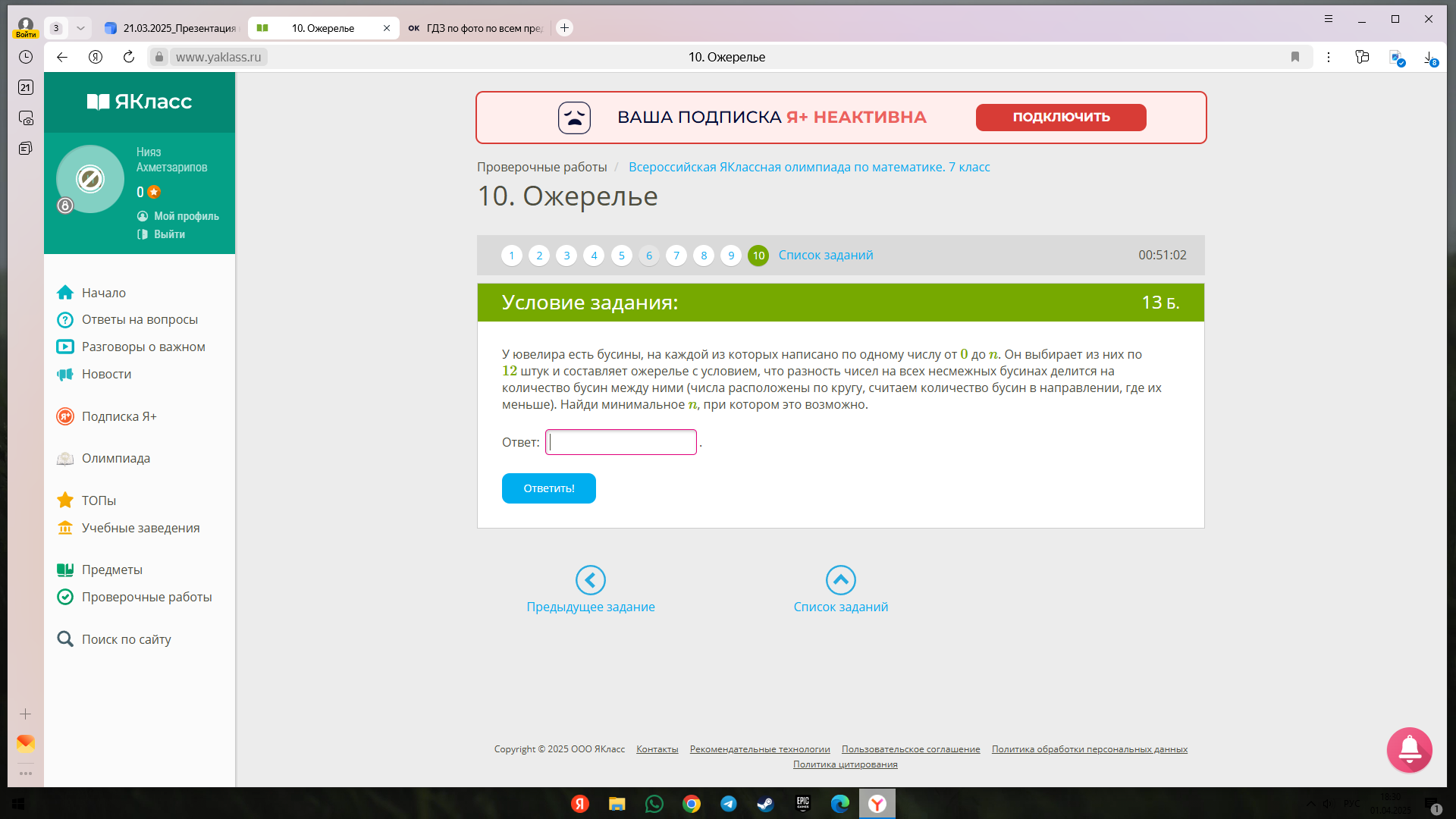Switch to ГДЗ по фото tab
Viewport: 1456px width, 819px height.
tap(475, 28)
